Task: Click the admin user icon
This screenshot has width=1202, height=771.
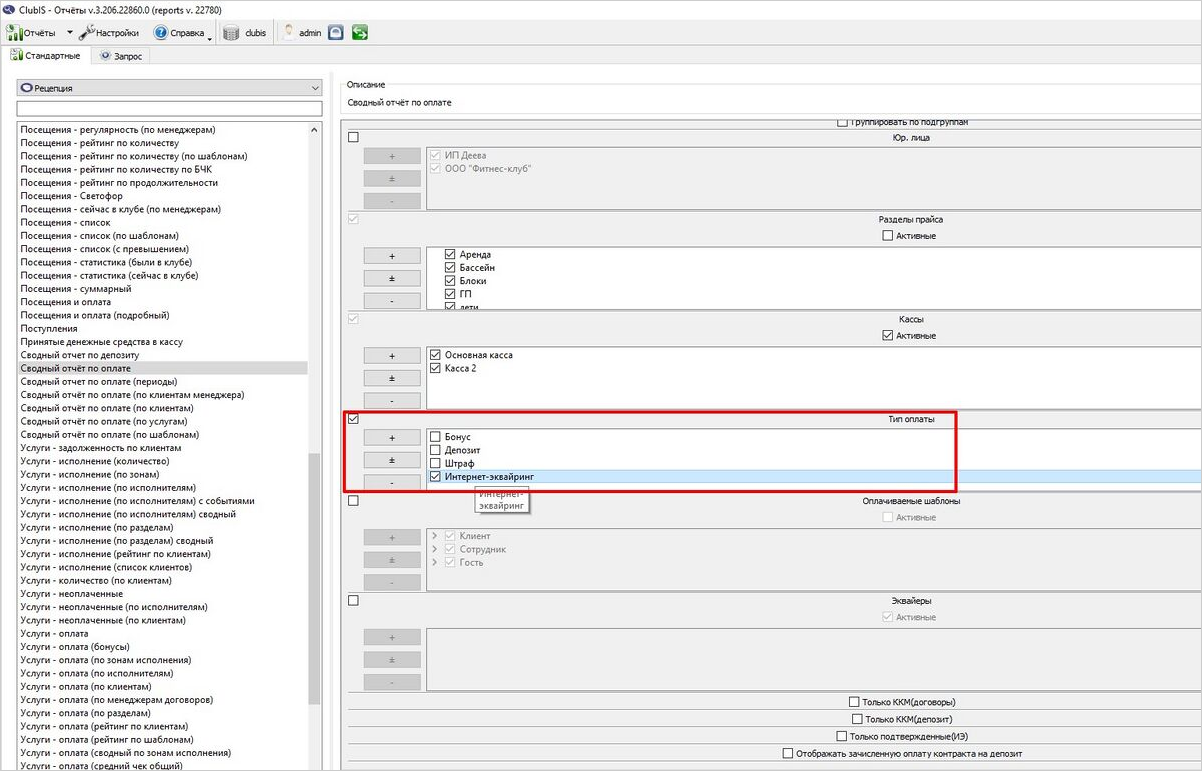Action: coord(288,33)
